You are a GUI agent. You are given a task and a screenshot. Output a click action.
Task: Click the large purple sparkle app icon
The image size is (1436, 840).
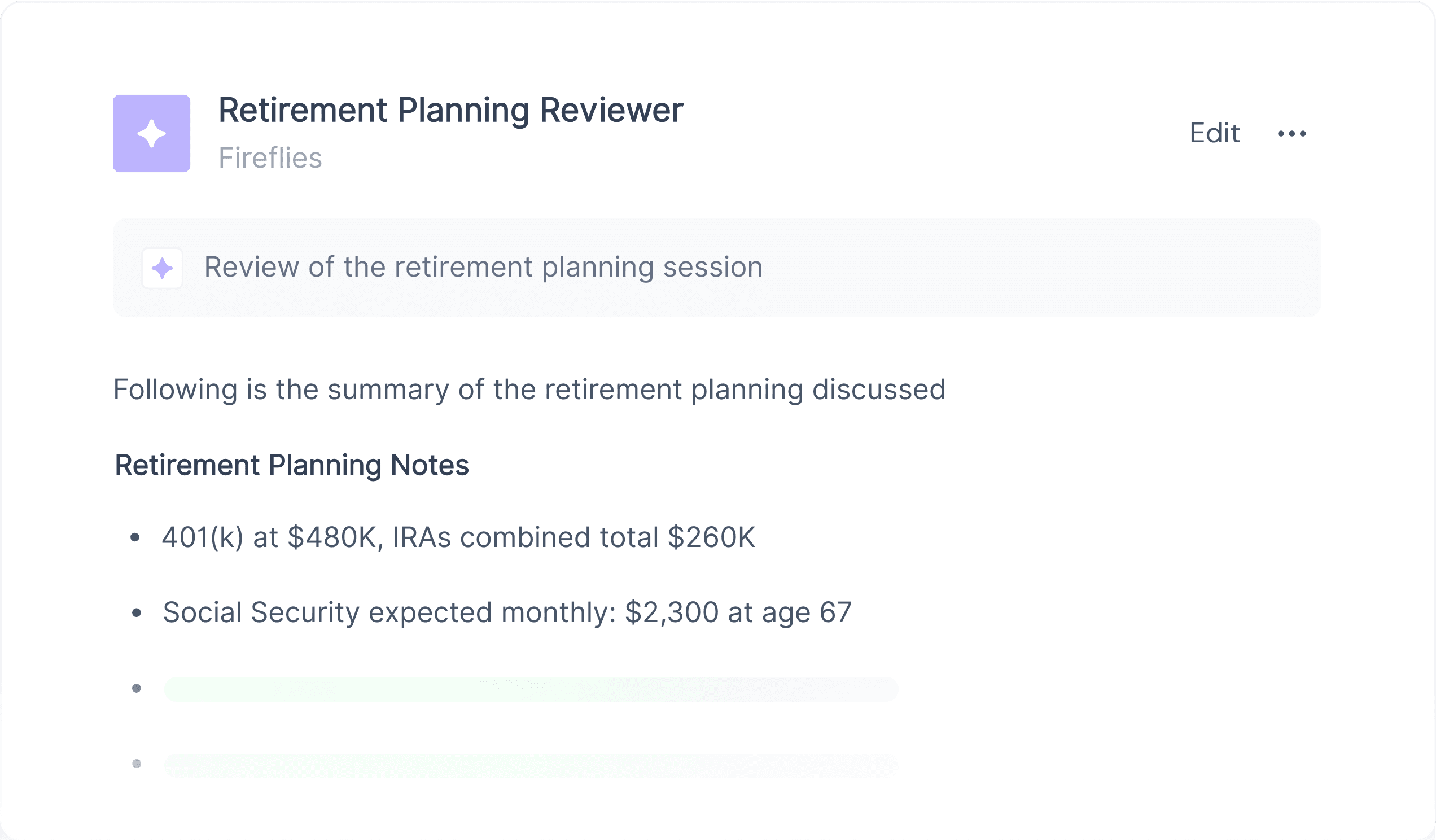152,133
